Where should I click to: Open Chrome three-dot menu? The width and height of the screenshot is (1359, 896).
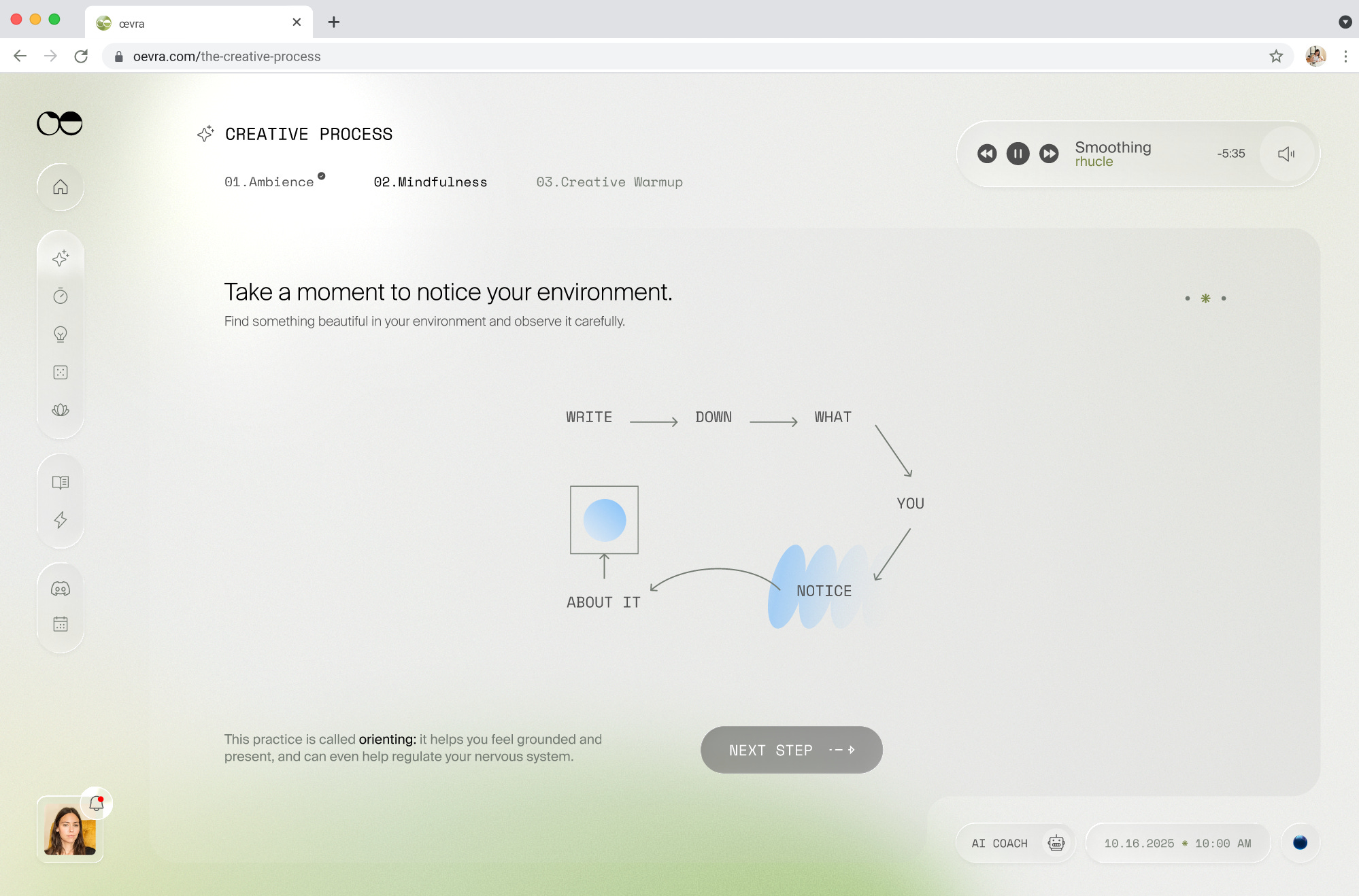pyautogui.click(x=1345, y=56)
